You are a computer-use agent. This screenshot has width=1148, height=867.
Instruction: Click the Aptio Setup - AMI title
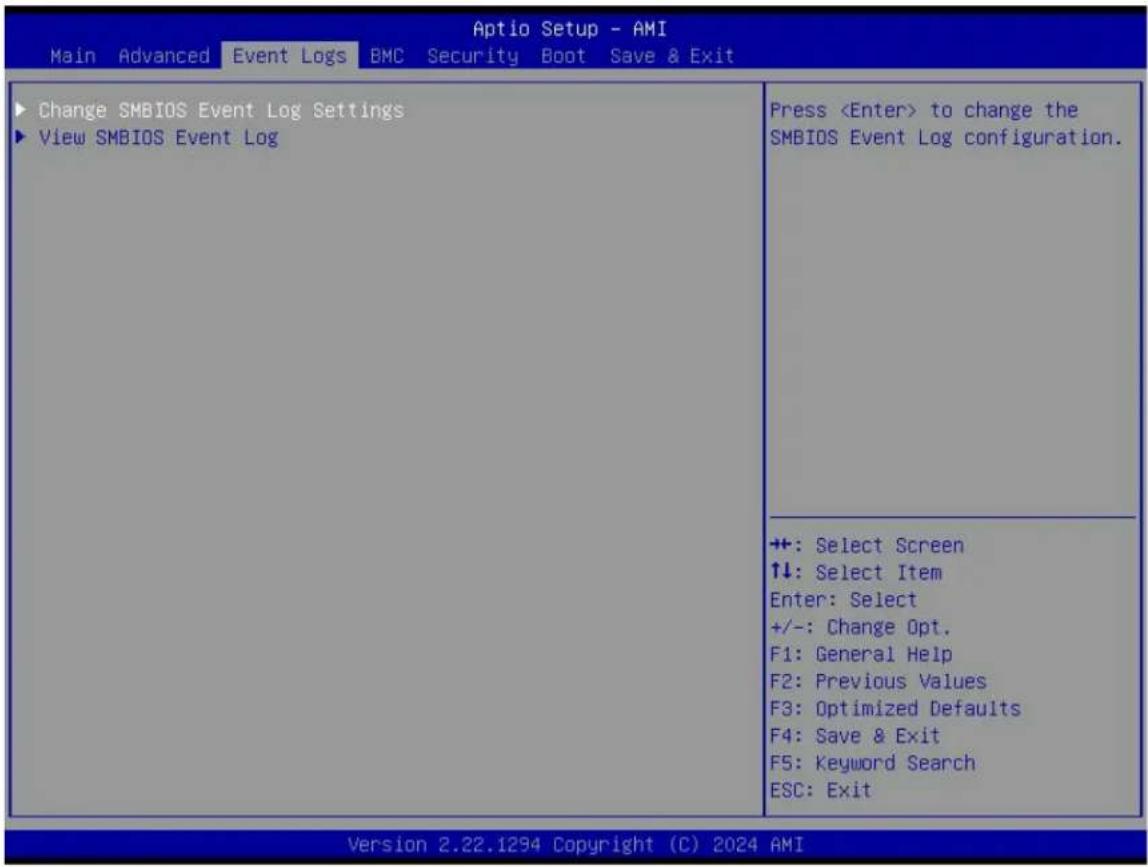pyautogui.click(x=570, y=29)
